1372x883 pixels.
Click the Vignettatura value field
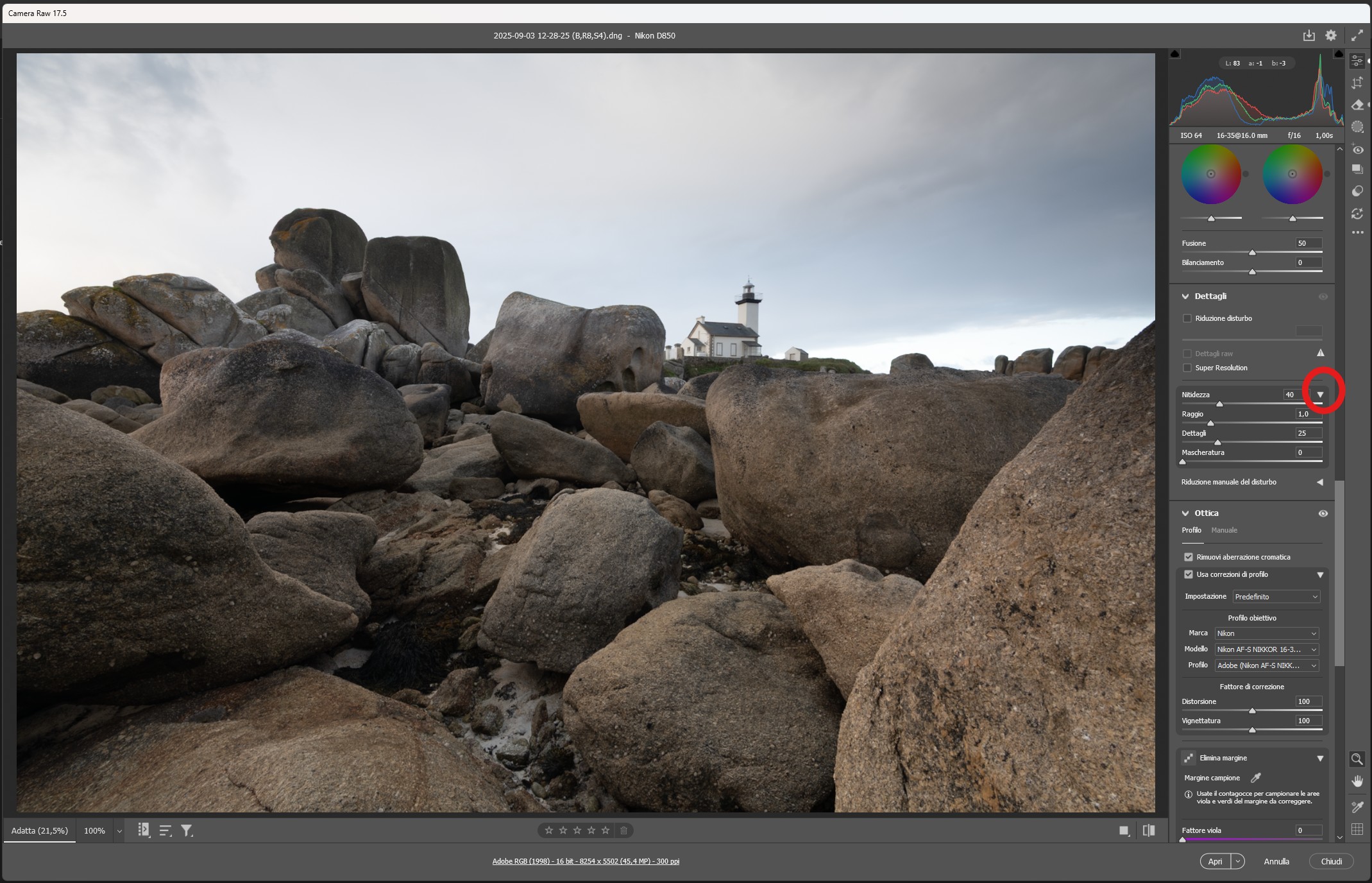tap(1308, 721)
